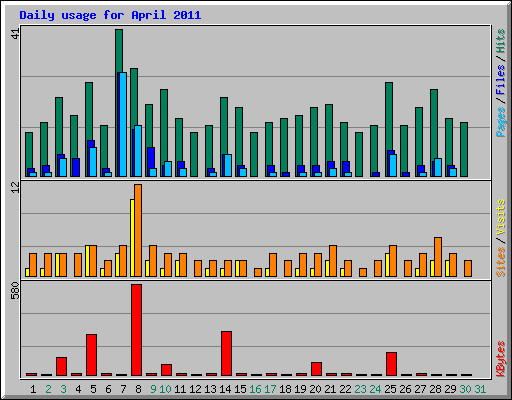Click day label "25"
Screen dimensions: 512x400
tap(390, 389)
